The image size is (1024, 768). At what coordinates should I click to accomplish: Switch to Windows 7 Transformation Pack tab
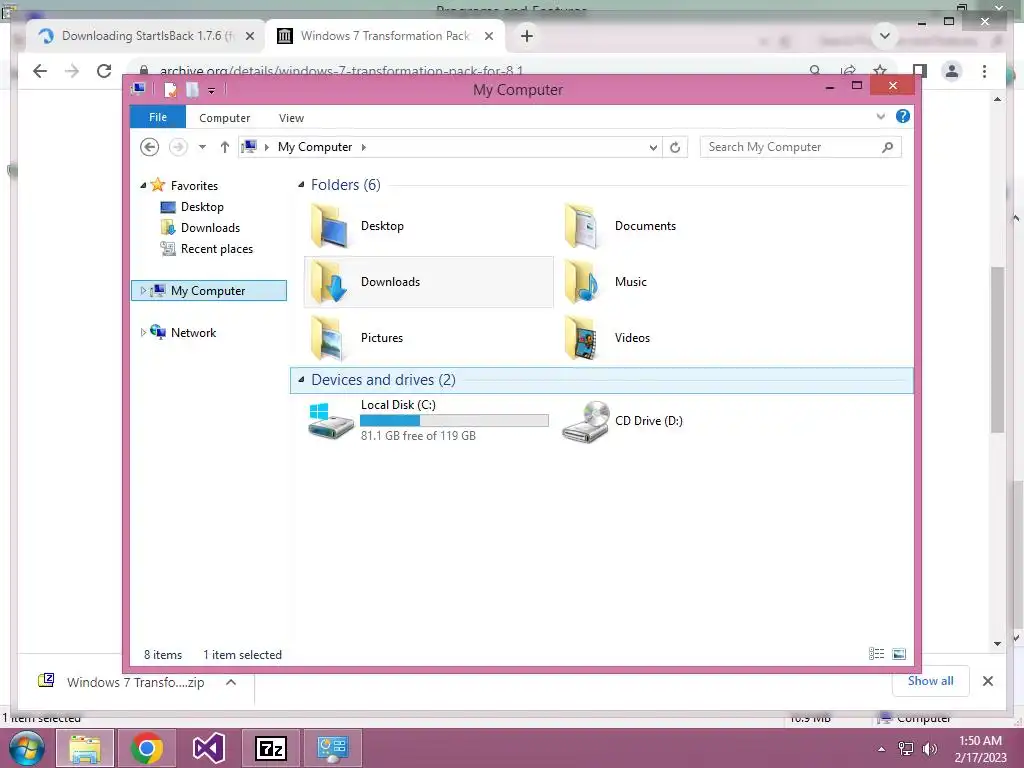[x=385, y=36]
